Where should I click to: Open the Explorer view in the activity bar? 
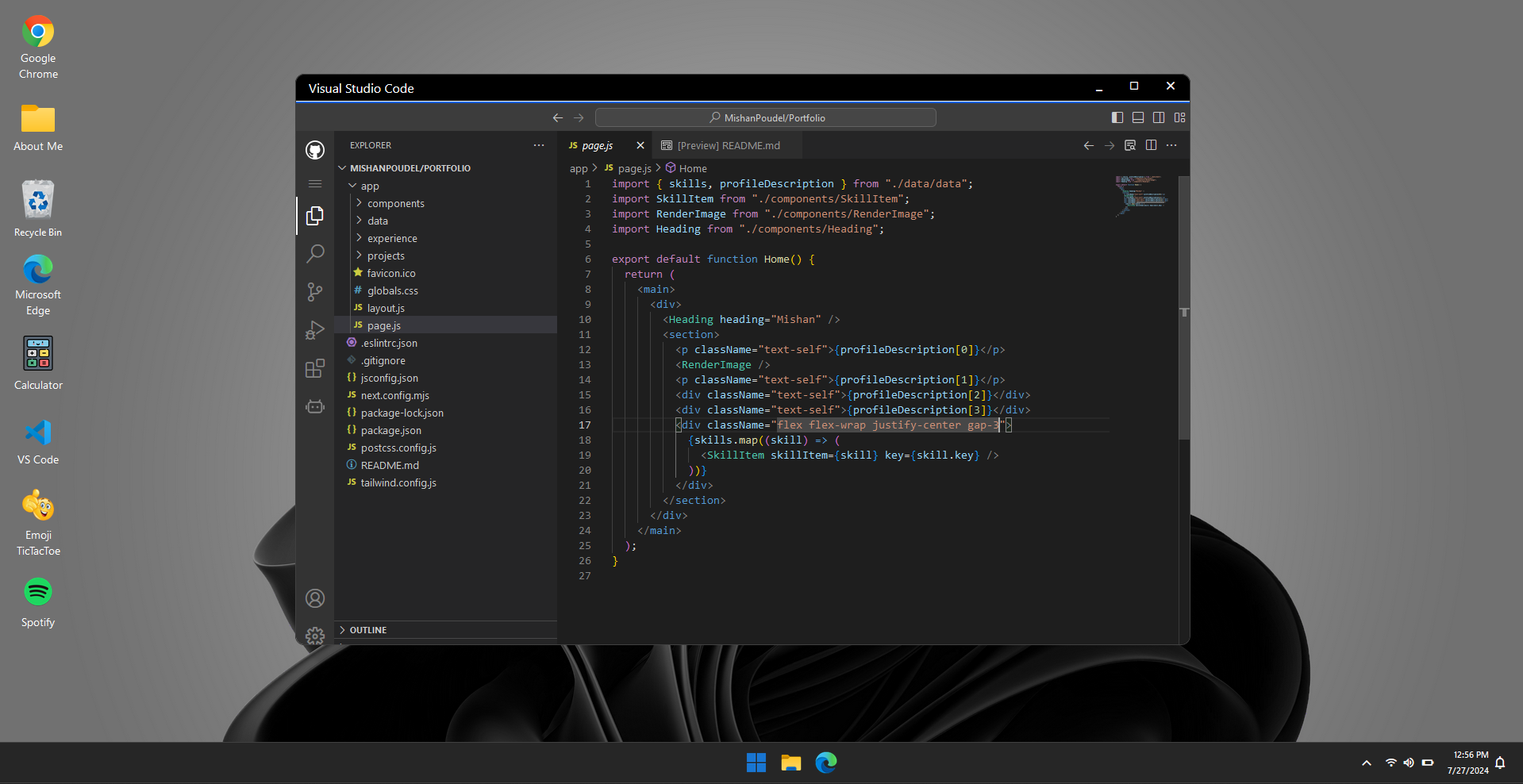[315, 216]
